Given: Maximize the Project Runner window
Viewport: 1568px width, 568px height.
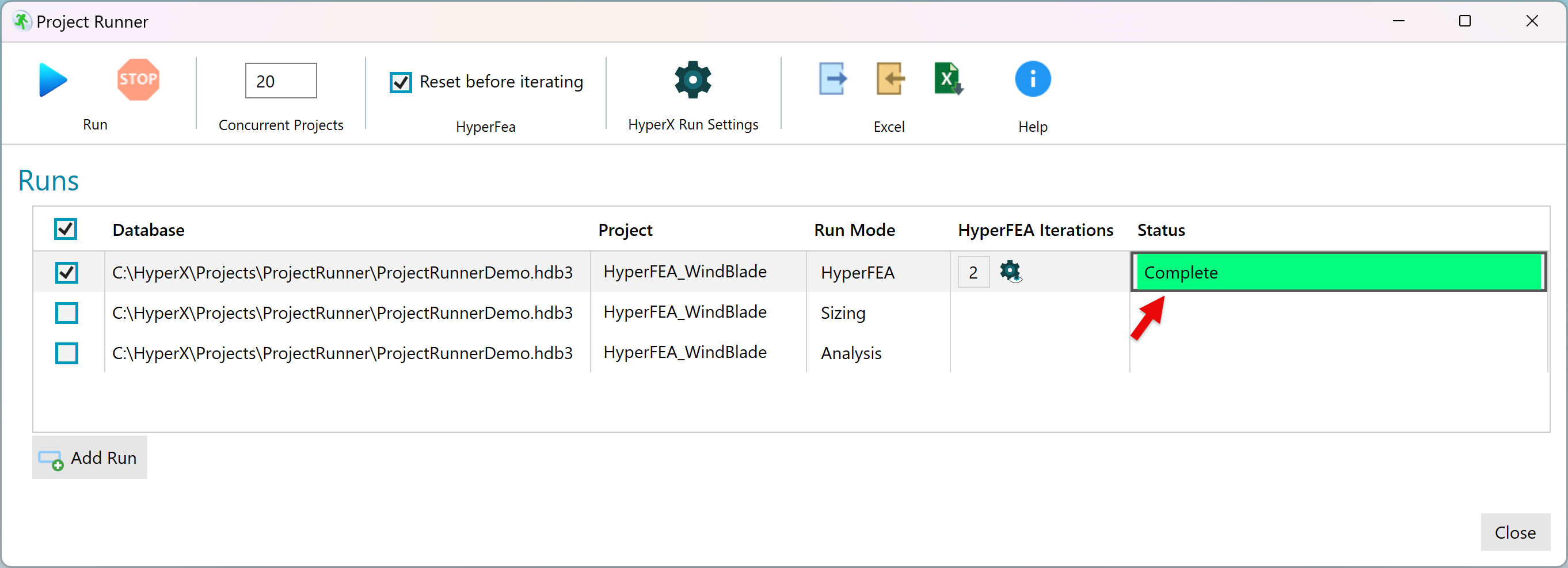Looking at the screenshot, I should point(1464,21).
